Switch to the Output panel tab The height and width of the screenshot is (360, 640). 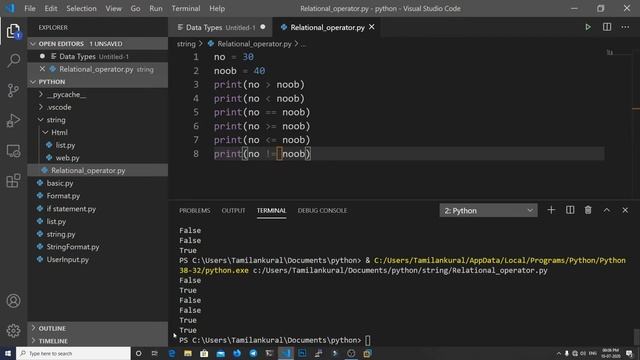point(233,211)
